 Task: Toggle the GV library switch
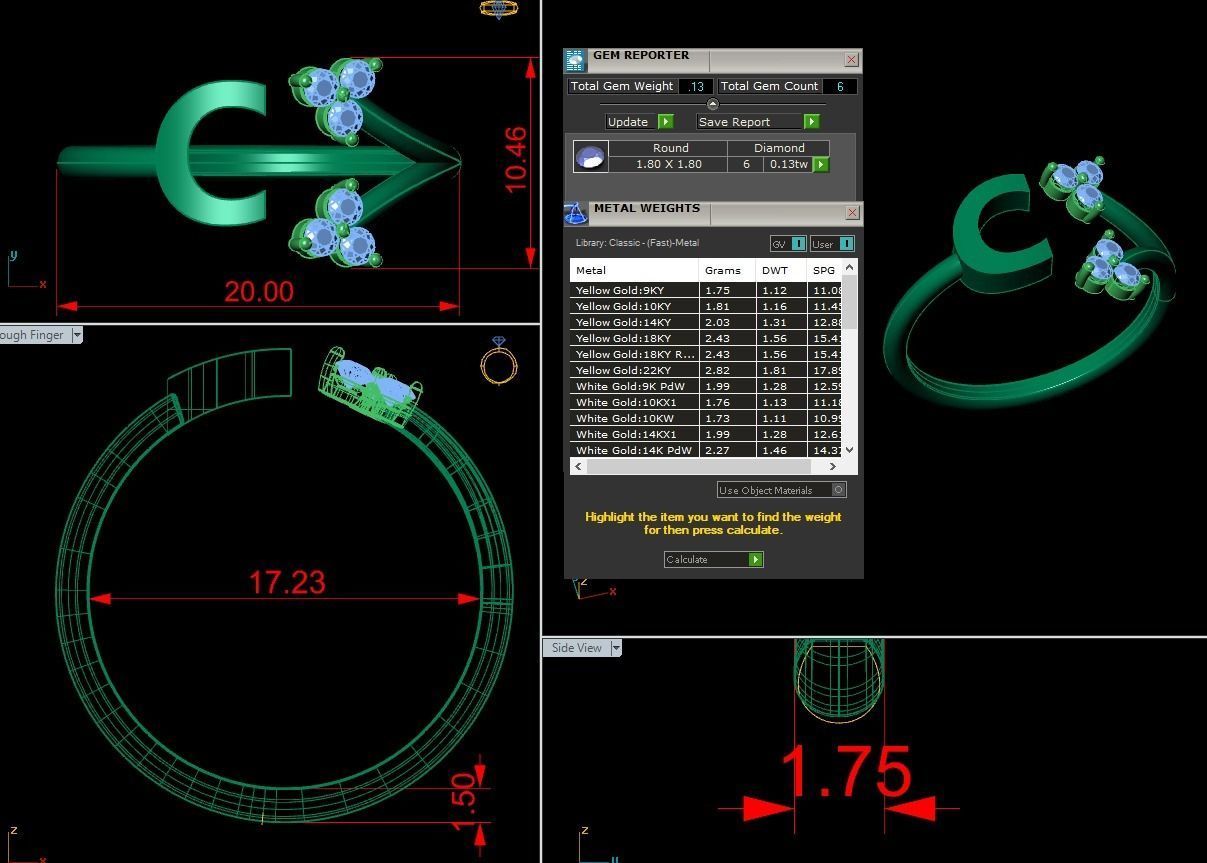click(x=798, y=244)
